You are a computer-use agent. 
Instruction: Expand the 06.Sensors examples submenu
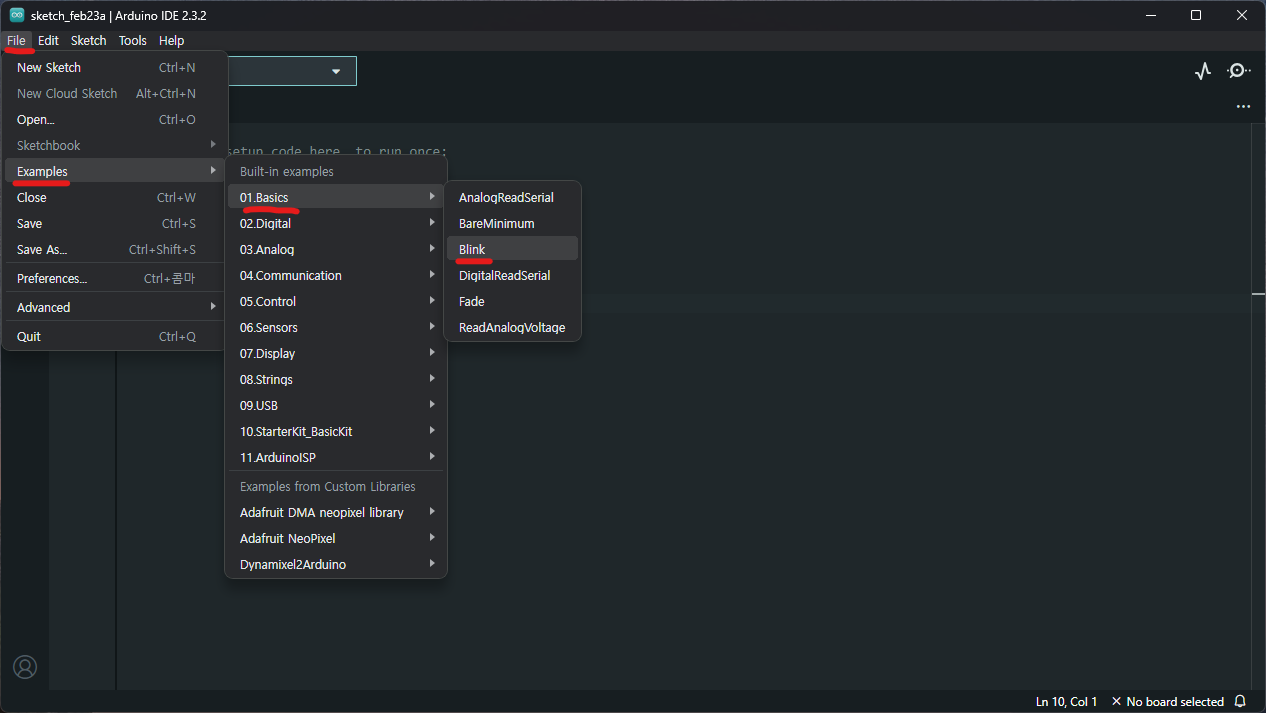[336, 328]
